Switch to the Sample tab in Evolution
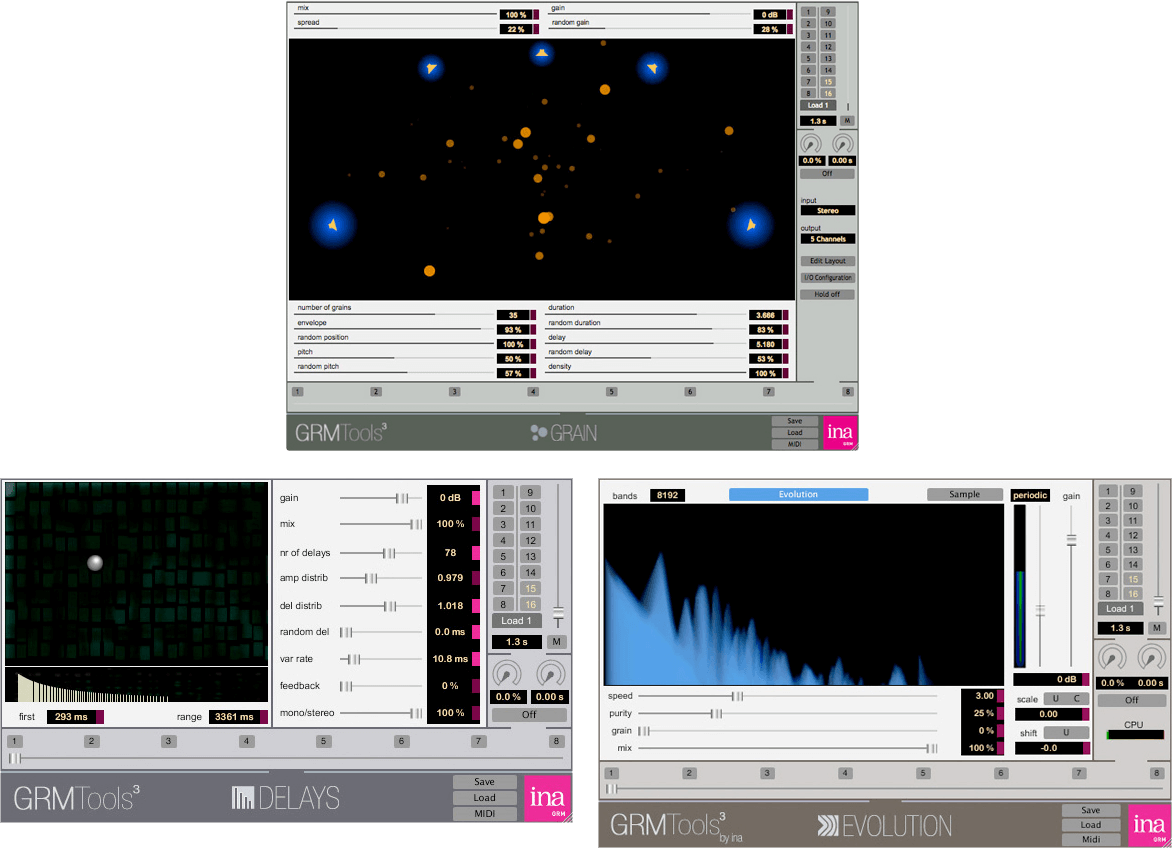This screenshot has width=1172, height=848. pyautogui.click(x=964, y=494)
